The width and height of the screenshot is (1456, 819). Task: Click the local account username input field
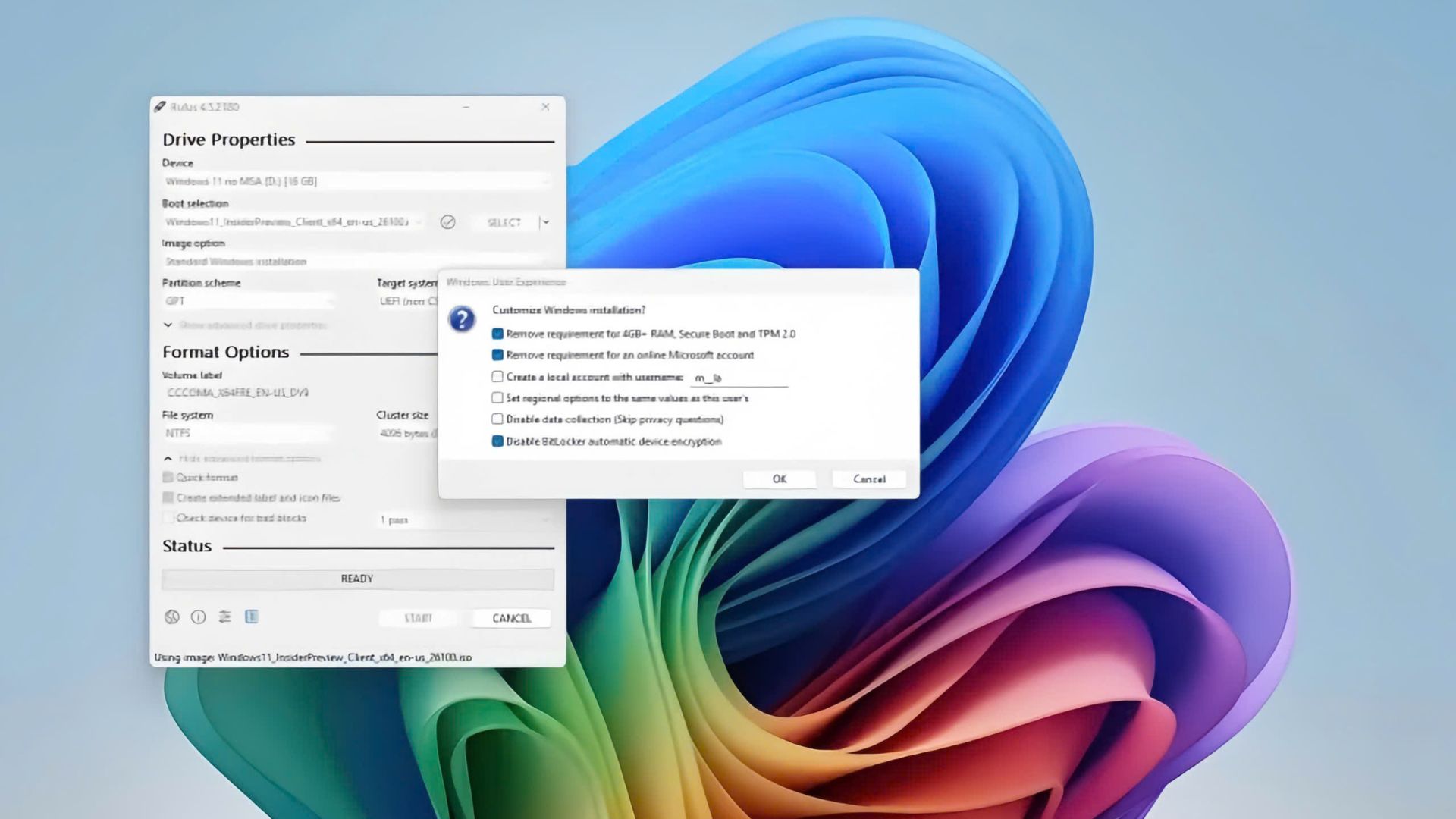739,378
